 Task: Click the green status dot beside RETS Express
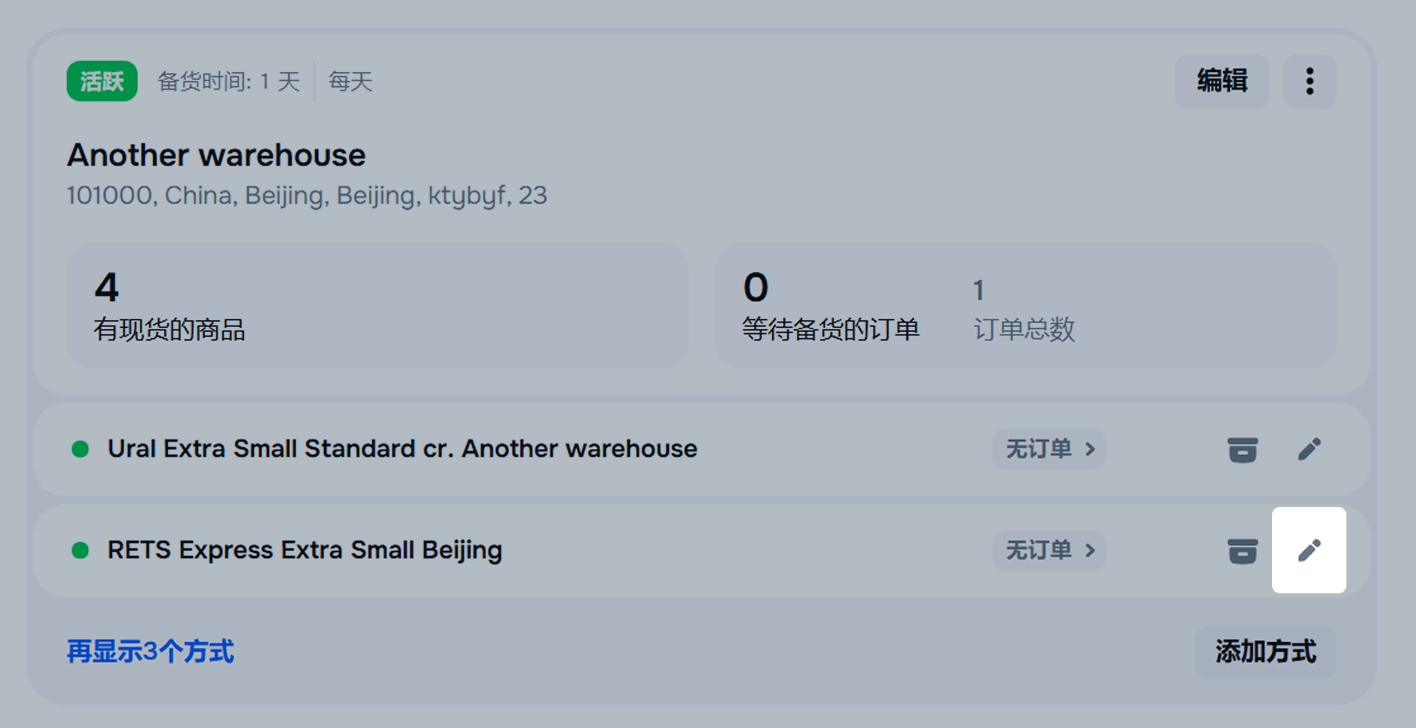80,551
